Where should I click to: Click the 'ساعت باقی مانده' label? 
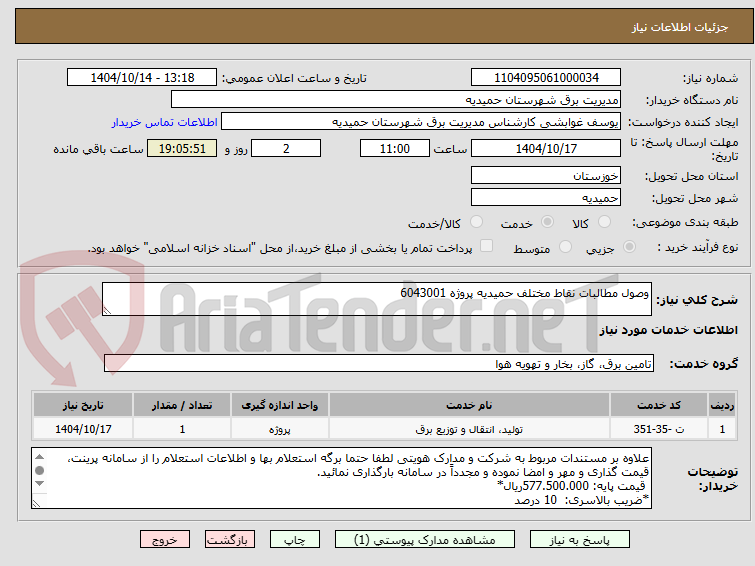click(x=98, y=149)
